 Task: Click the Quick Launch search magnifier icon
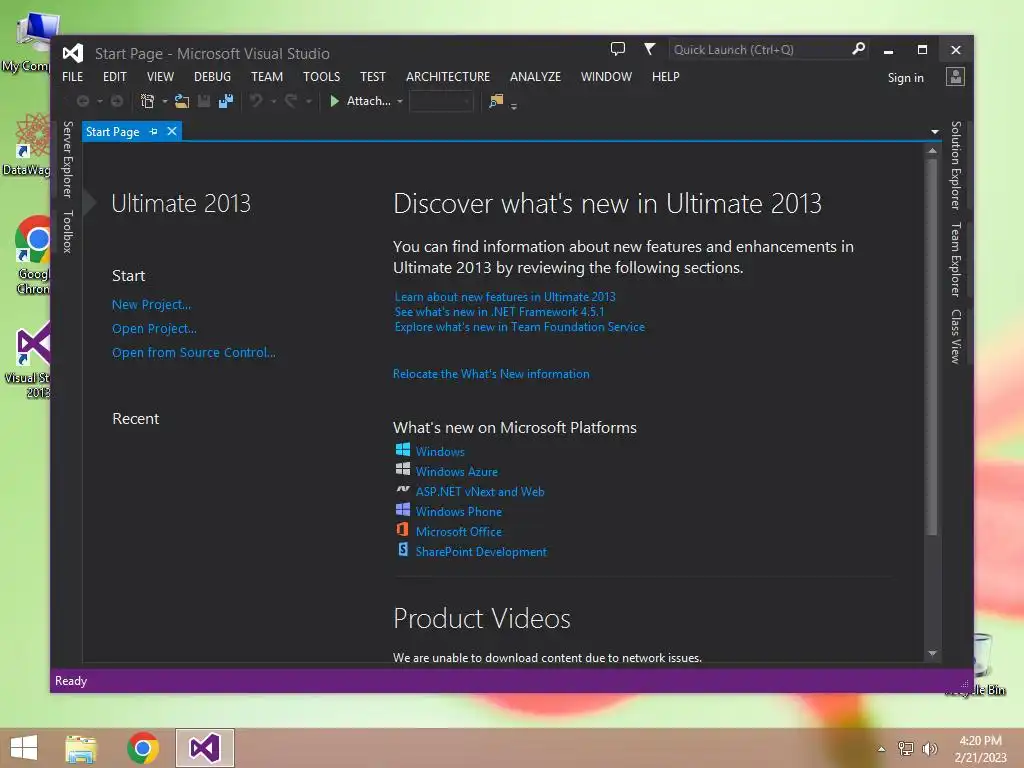point(858,49)
